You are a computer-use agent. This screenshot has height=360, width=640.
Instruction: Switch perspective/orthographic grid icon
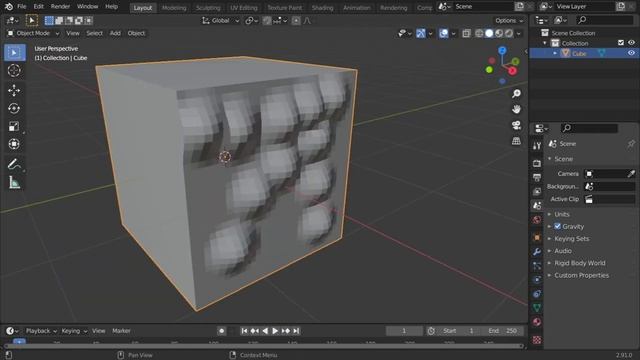(516, 141)
